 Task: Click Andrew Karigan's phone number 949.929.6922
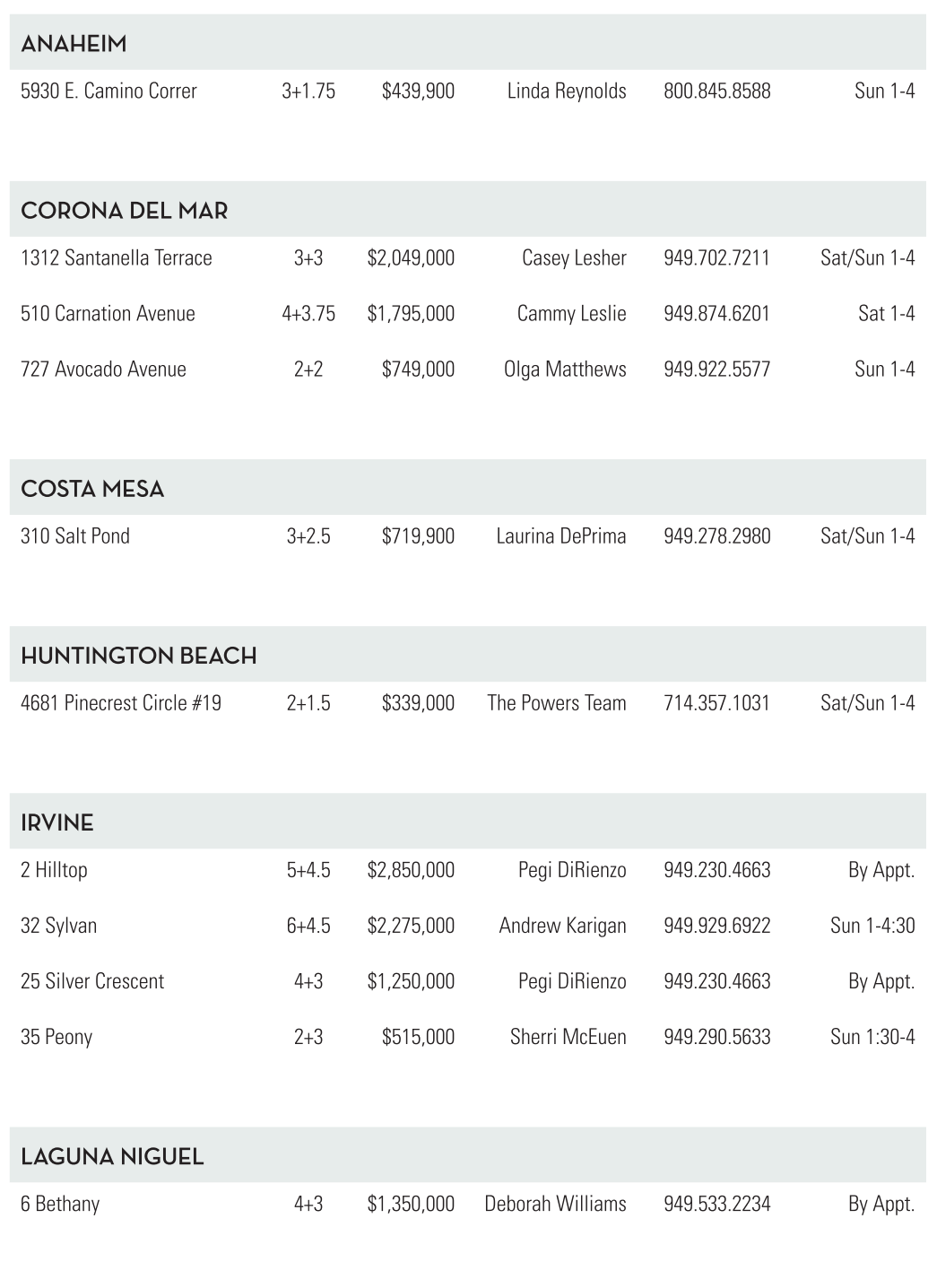[716, 926]
